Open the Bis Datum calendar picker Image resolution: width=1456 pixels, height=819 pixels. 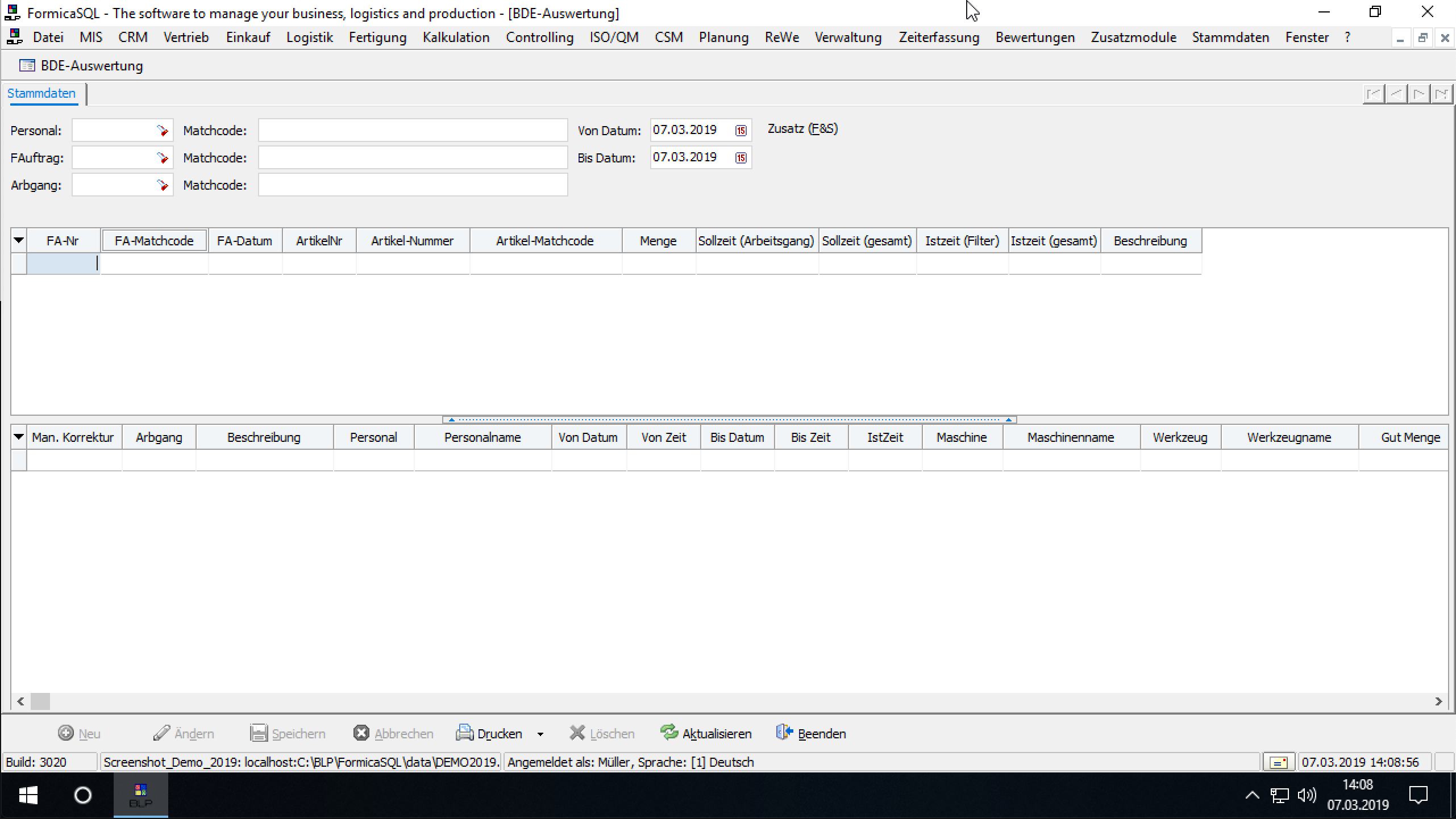(x=741, y=158)
